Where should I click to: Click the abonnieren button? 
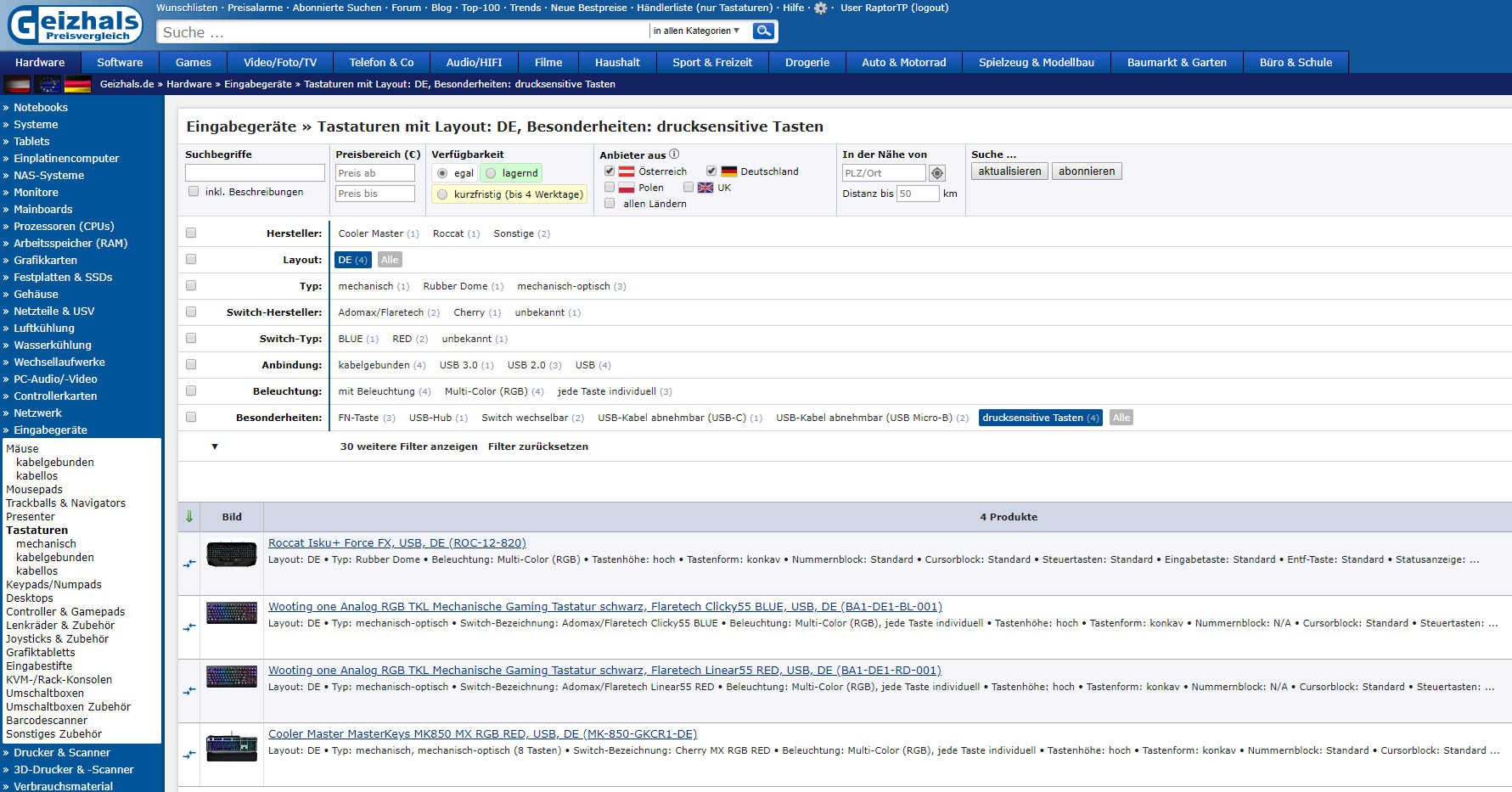click(1087, 171)
